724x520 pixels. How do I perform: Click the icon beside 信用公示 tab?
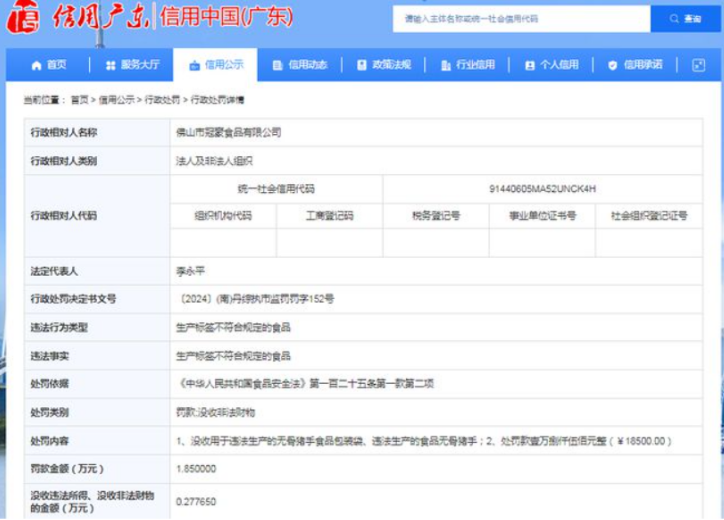click(x=194, y=65)
